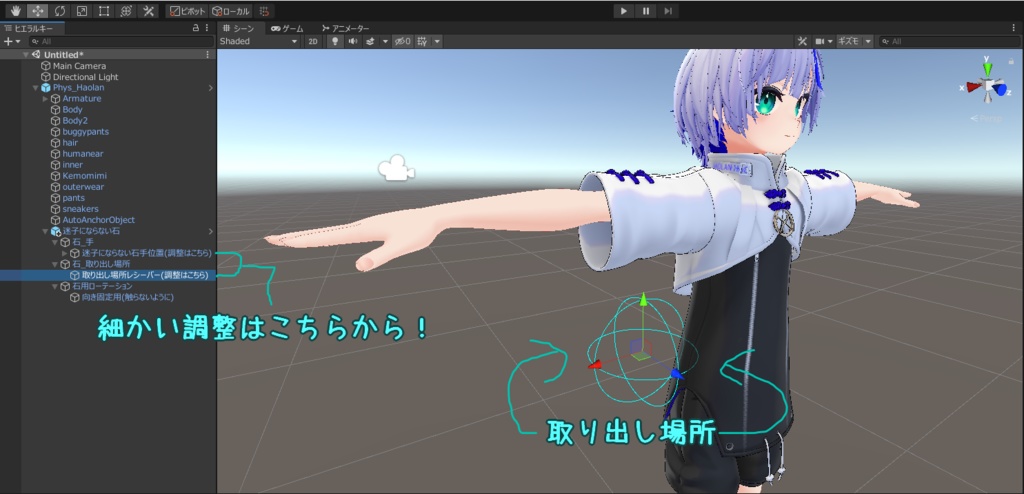Focus the Scene view search field
The width and height of the screenshot is (1024, 494).
coord(948,41)
